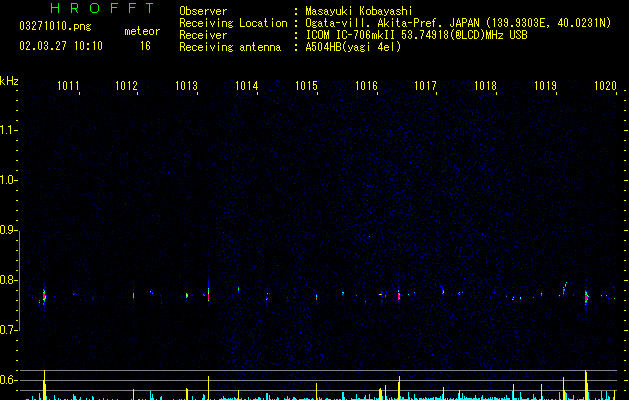Click the Observer label
This screenshot has height=400, width=629.
[203, 11]
